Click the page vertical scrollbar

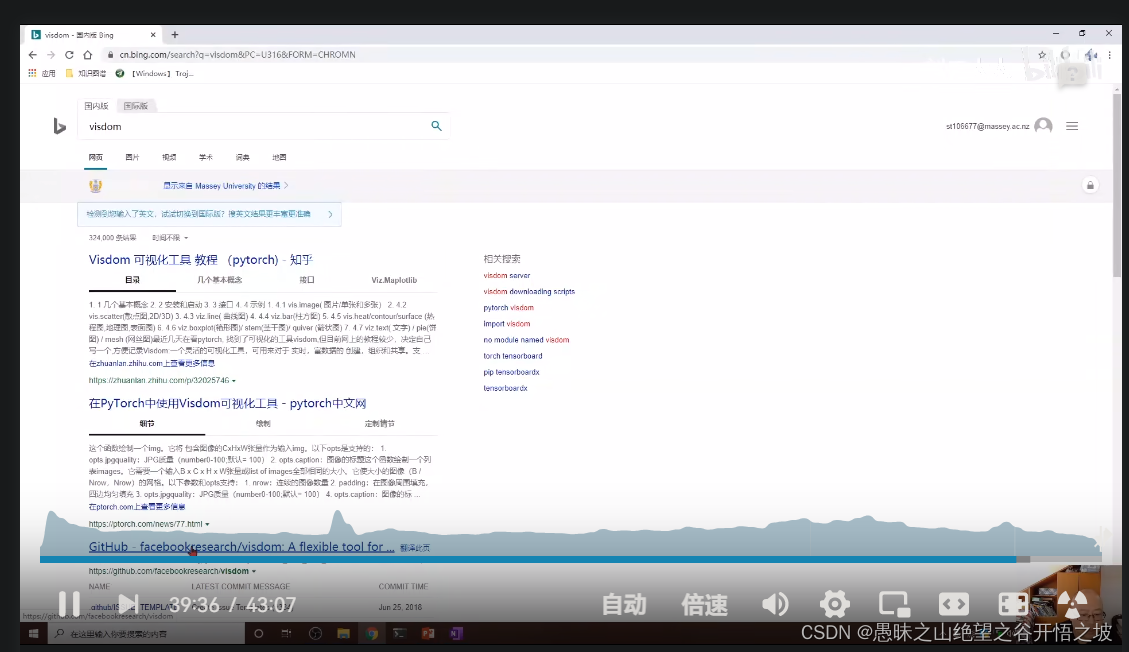(1117, 184)
